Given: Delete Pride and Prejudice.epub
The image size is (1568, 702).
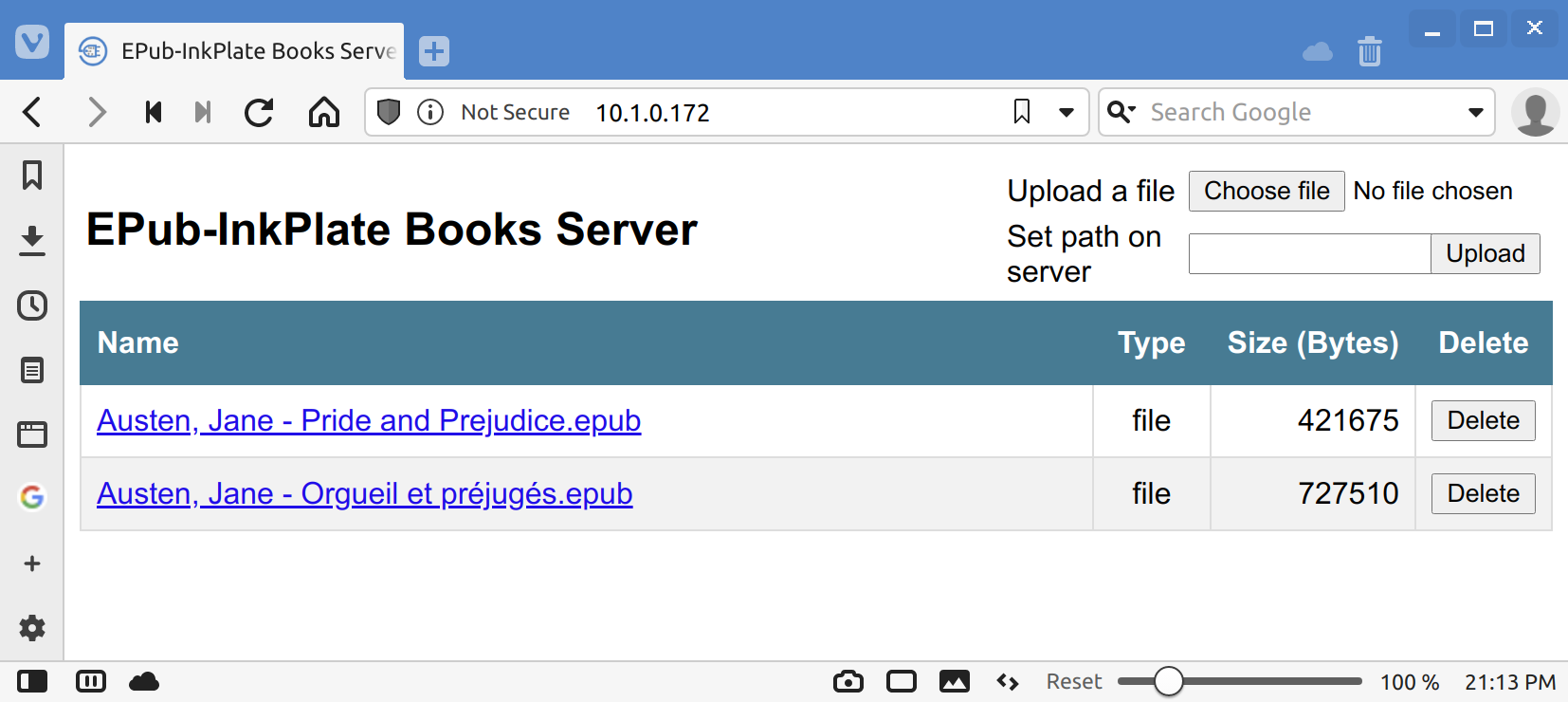Looking at the screenshot, I should click(x=1484, y=420).
